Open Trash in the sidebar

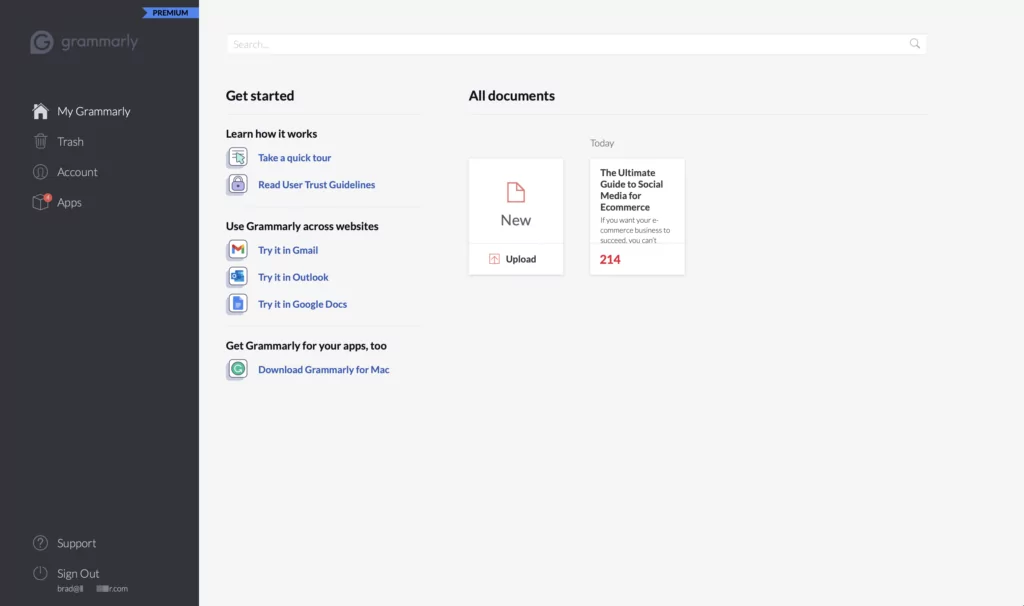click(70, 142)
